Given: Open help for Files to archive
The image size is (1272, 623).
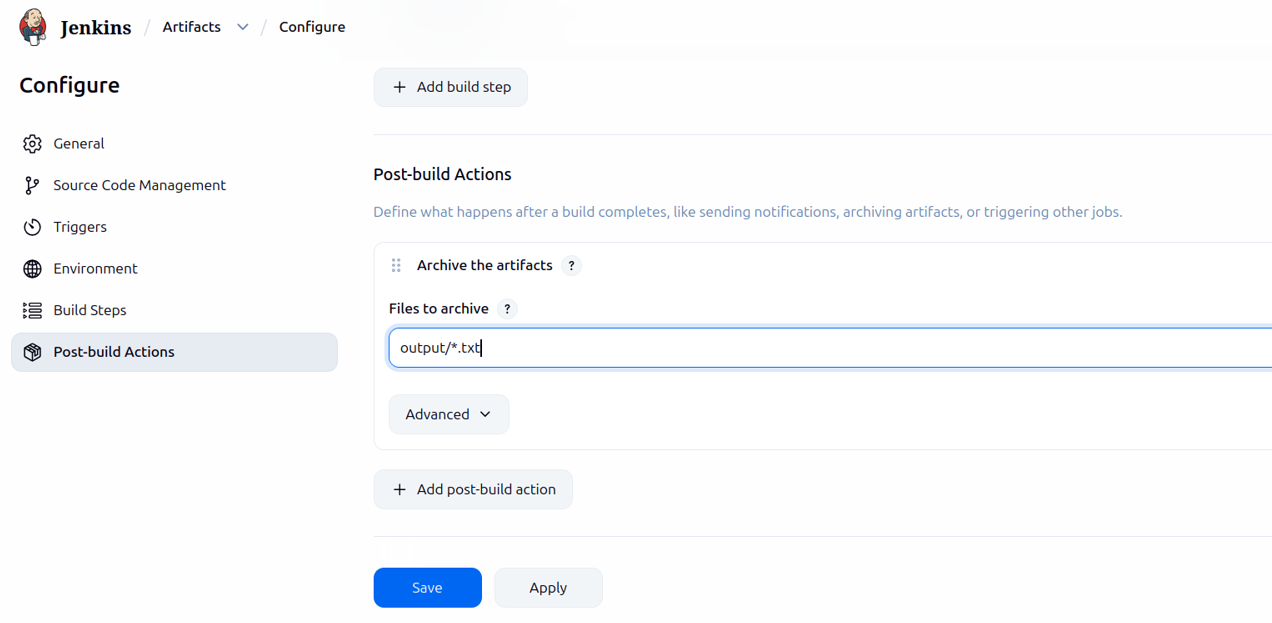Looking at the screenshot, I should pos(507,309).
